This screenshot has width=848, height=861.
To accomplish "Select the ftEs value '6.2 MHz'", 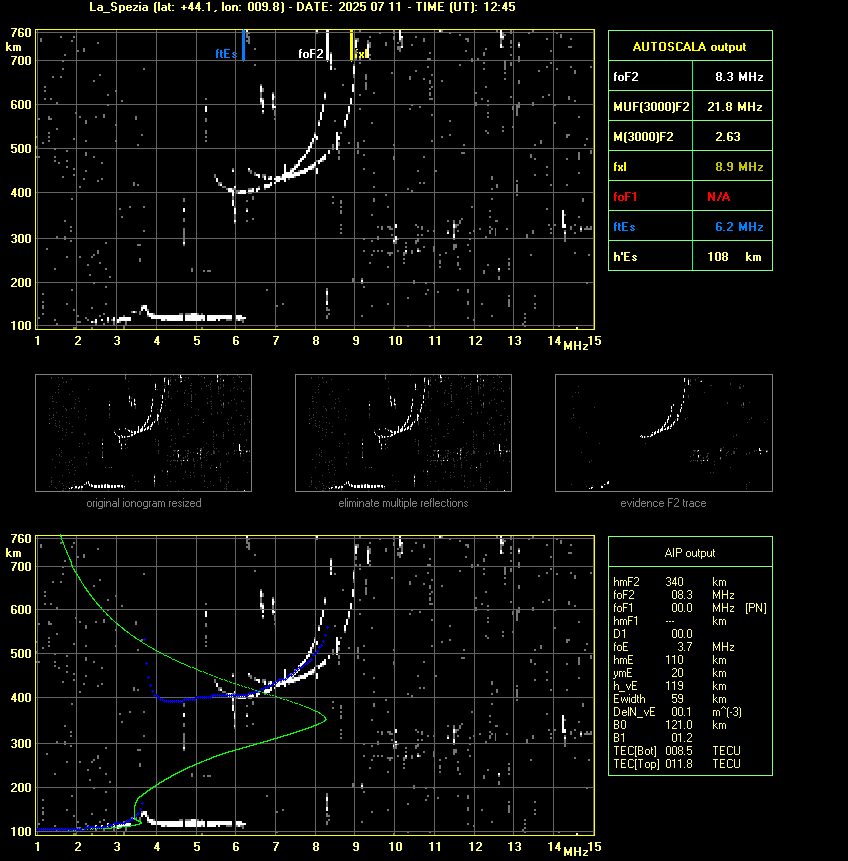I will click(739, 226).
